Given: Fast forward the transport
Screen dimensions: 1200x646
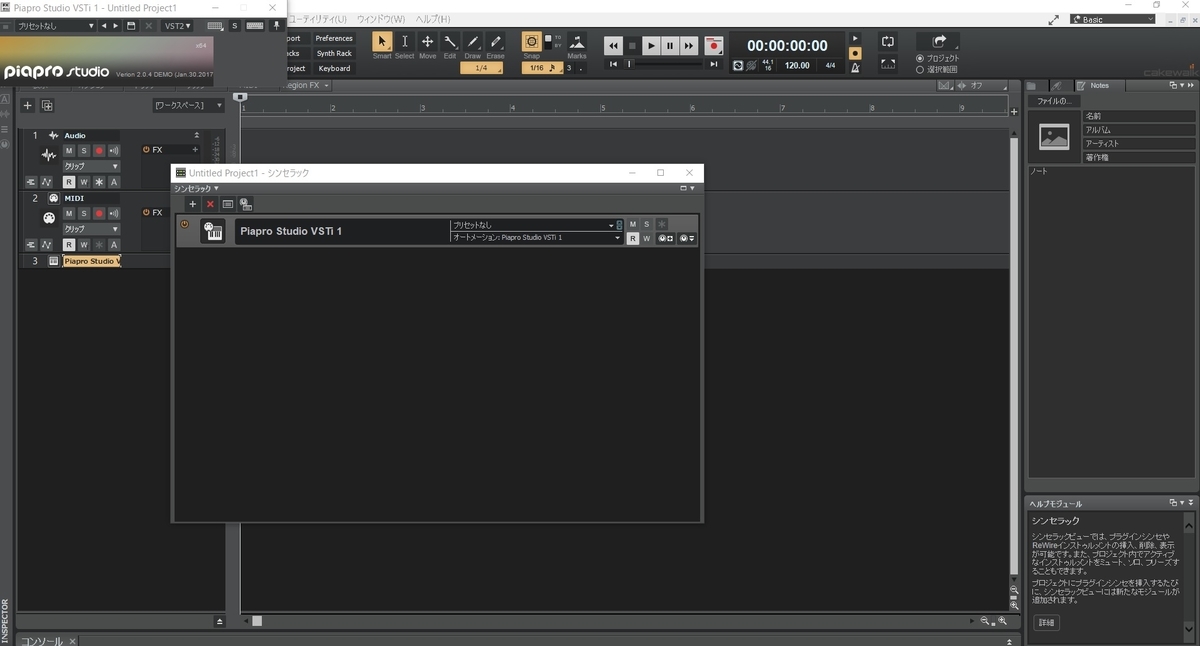Looking at the screenshot, I should pos(689,45).
